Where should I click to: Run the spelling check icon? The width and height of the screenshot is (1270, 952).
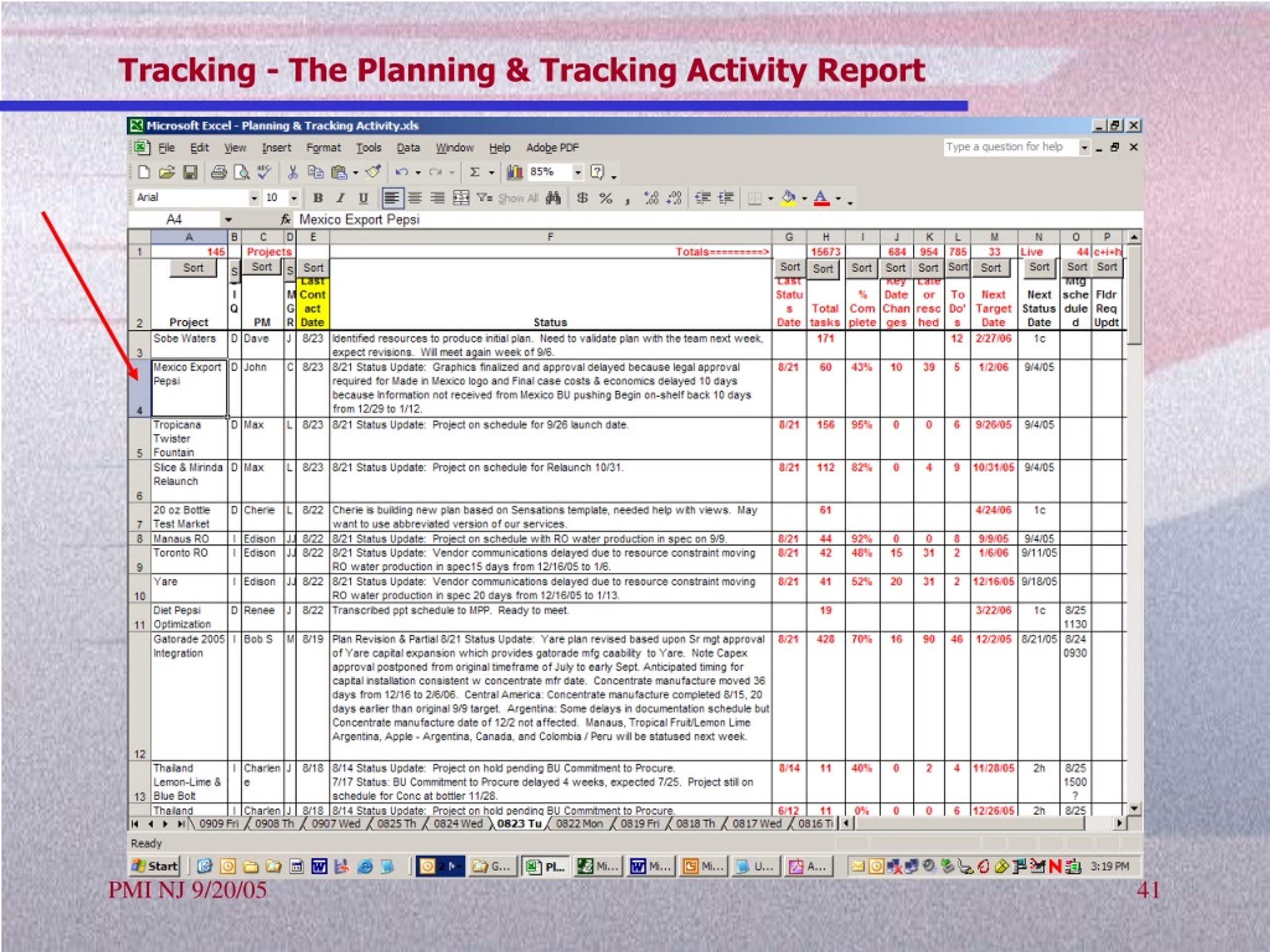point(264,172)
